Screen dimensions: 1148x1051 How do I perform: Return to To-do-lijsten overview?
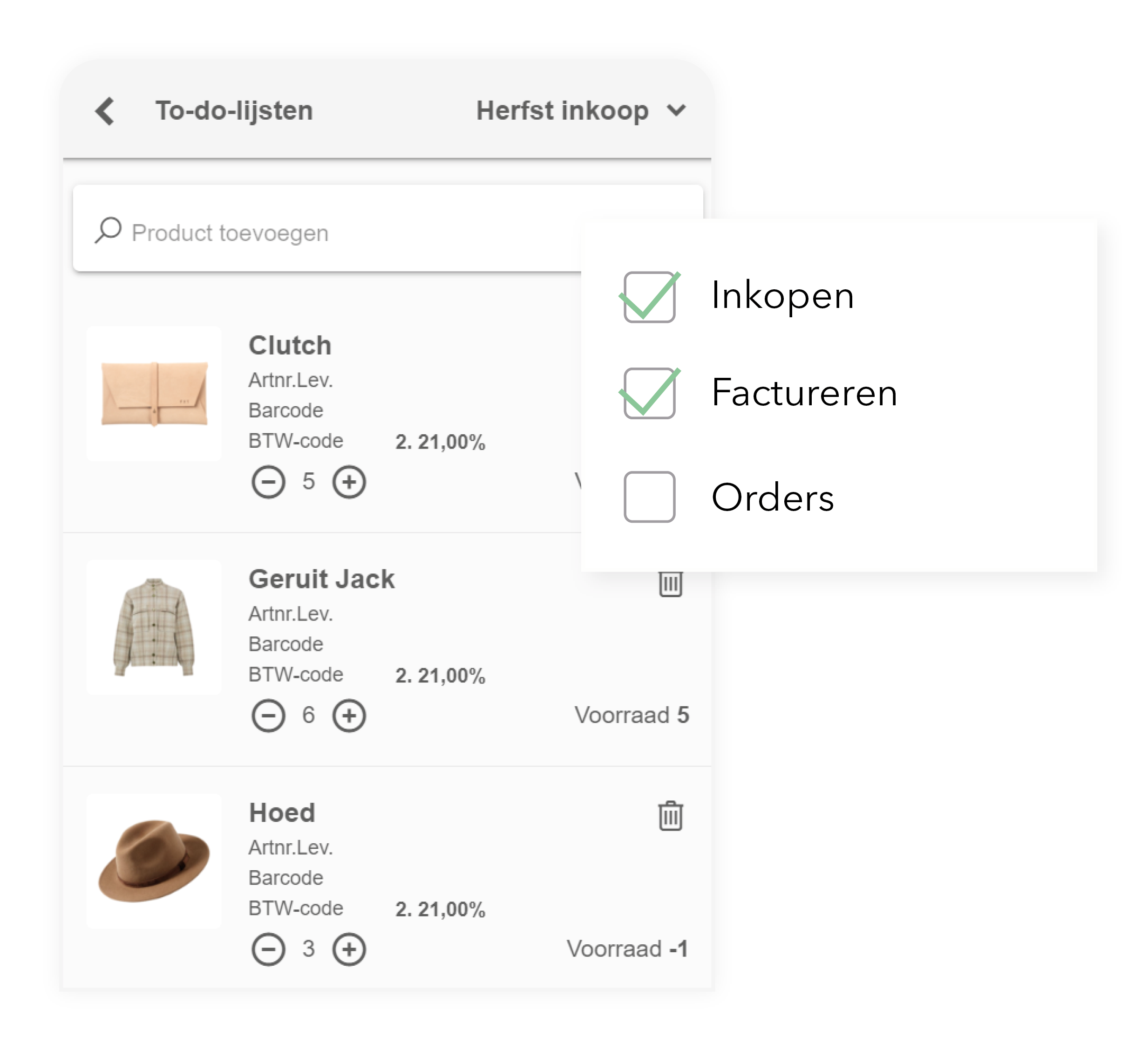pyautogui.click(x=234, y=110)
